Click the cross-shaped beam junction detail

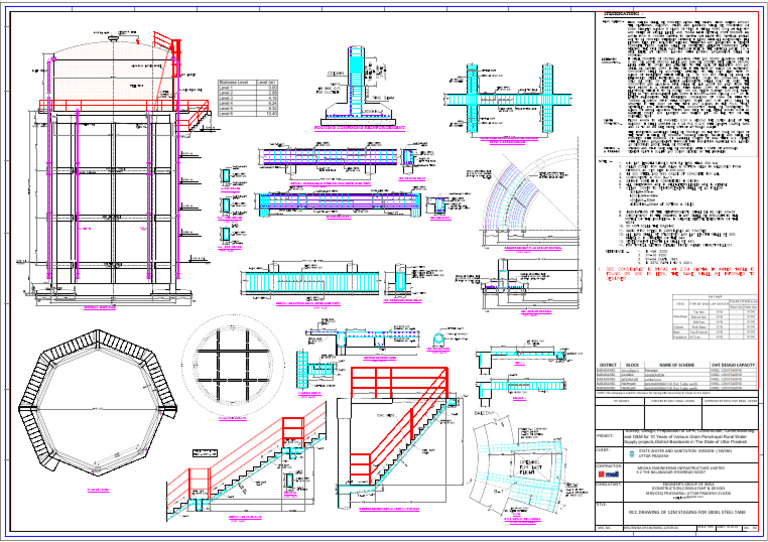click(x=509, y=99)
